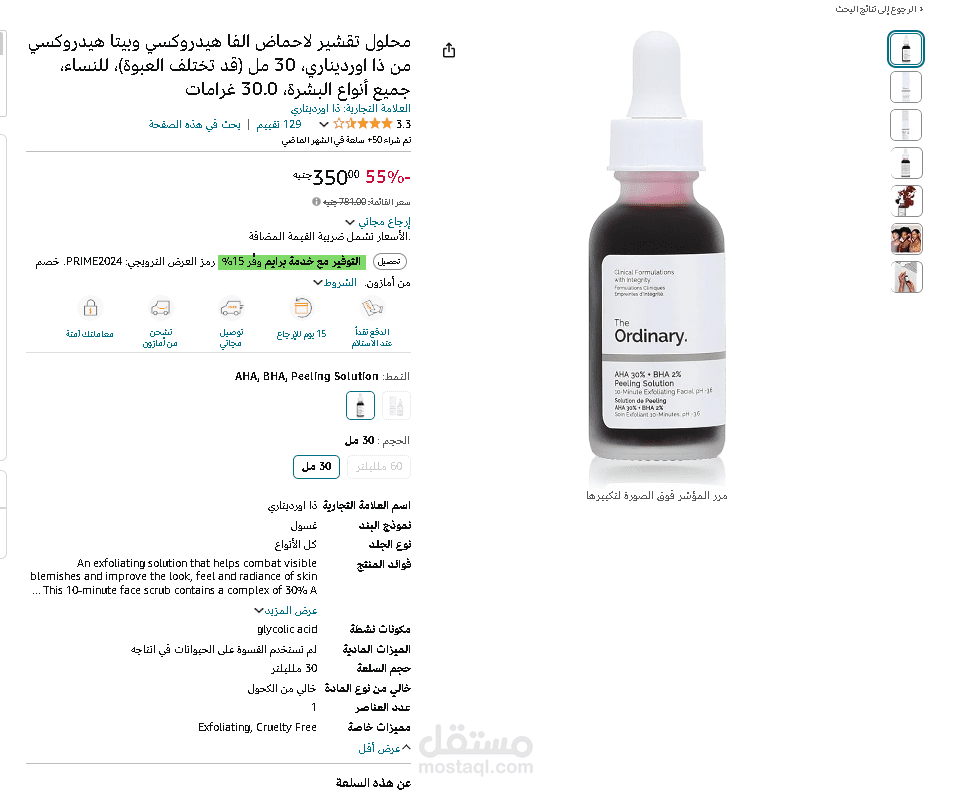
Task: Click the 15-day return icon
Action: pos(302,308)
